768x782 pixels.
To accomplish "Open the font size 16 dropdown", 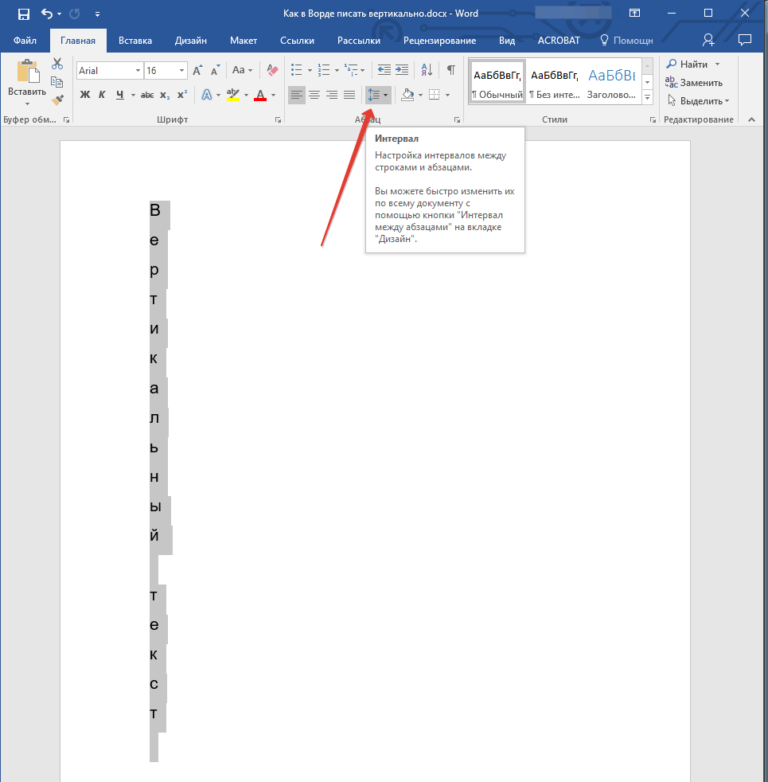I will pos(180,71).
